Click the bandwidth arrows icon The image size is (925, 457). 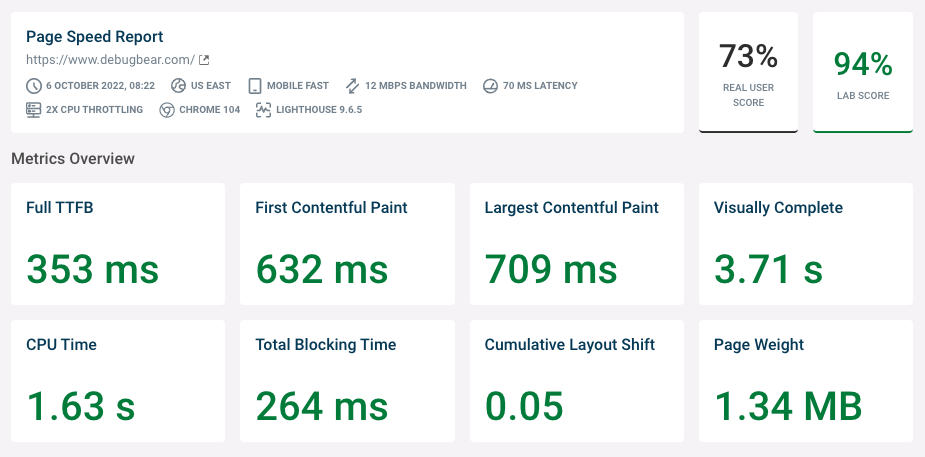(352, 86)
